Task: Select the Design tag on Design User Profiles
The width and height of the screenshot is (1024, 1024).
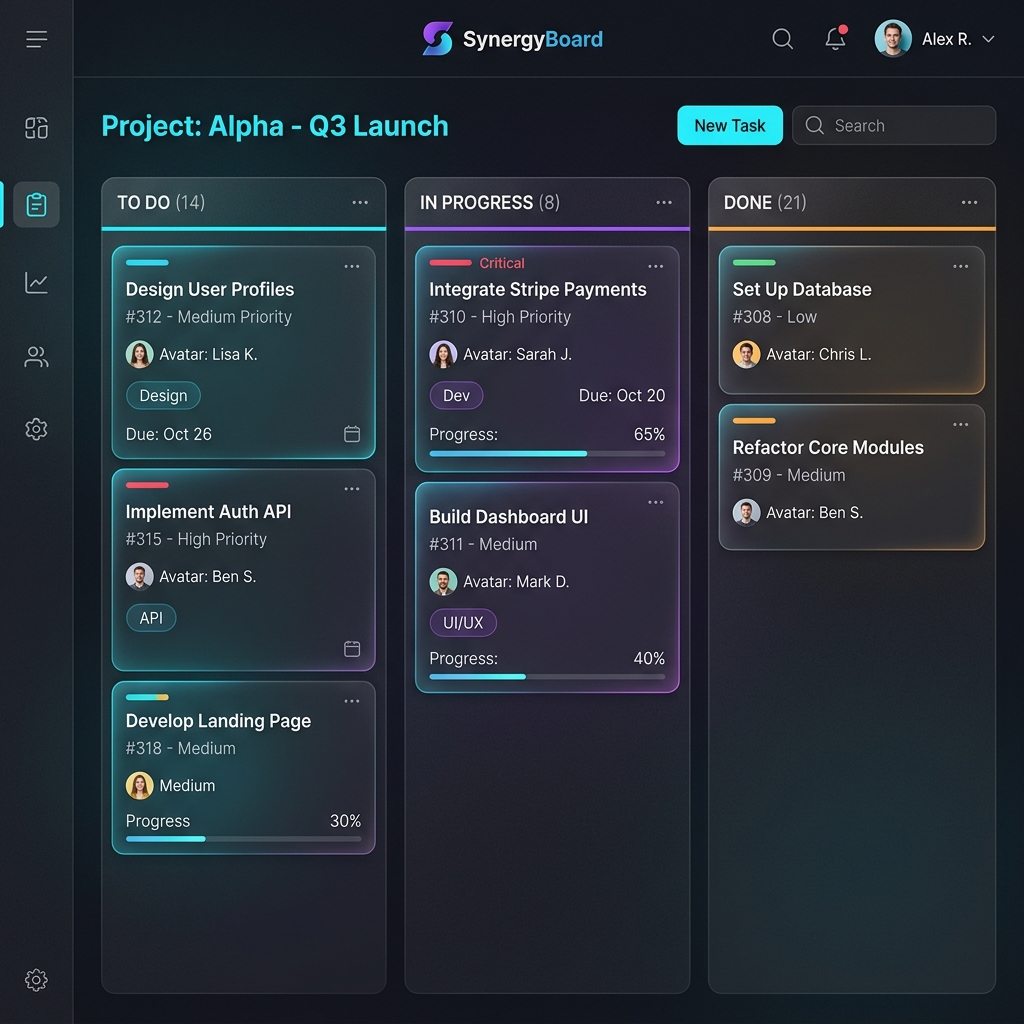Action: (163, 395)
